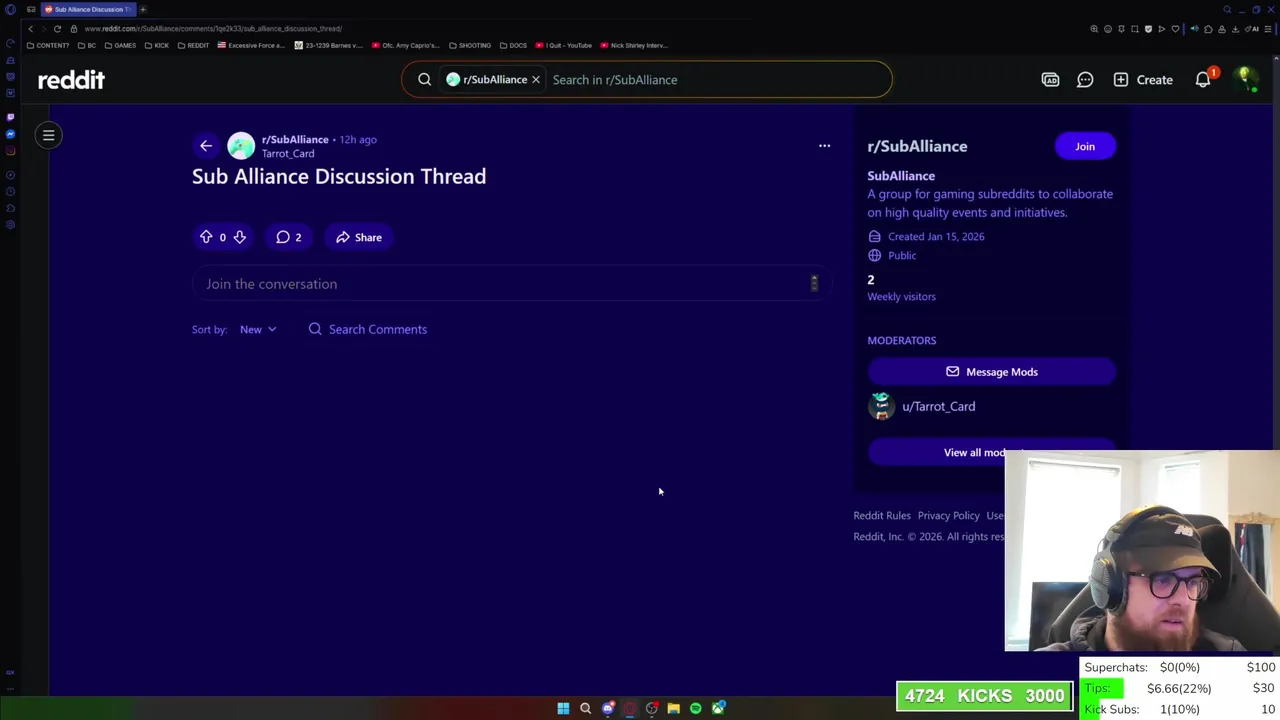Open Windows taskbar search

click(x=585, y=708)
